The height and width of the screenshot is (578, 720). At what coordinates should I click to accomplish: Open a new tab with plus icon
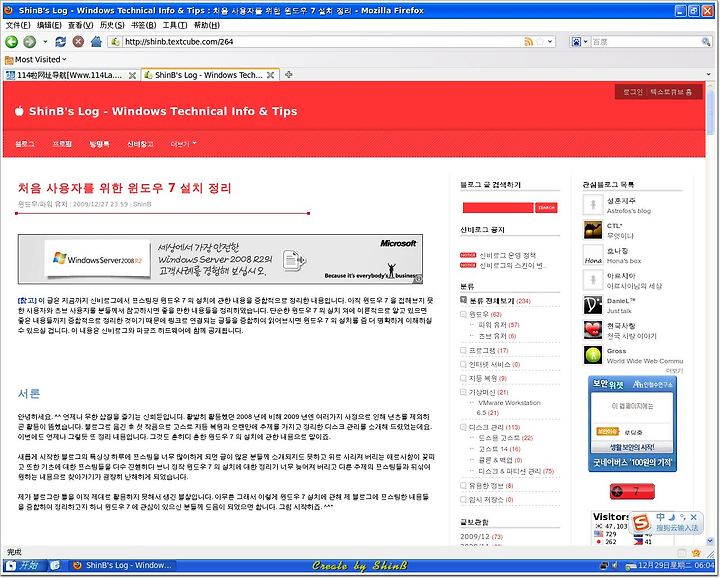coord(288,74)
